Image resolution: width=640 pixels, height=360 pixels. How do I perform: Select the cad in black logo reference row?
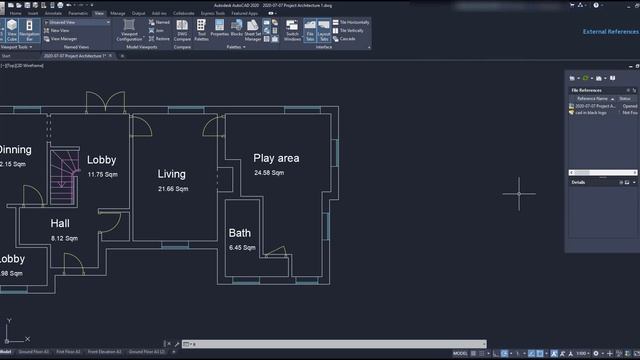click(603, 113)
